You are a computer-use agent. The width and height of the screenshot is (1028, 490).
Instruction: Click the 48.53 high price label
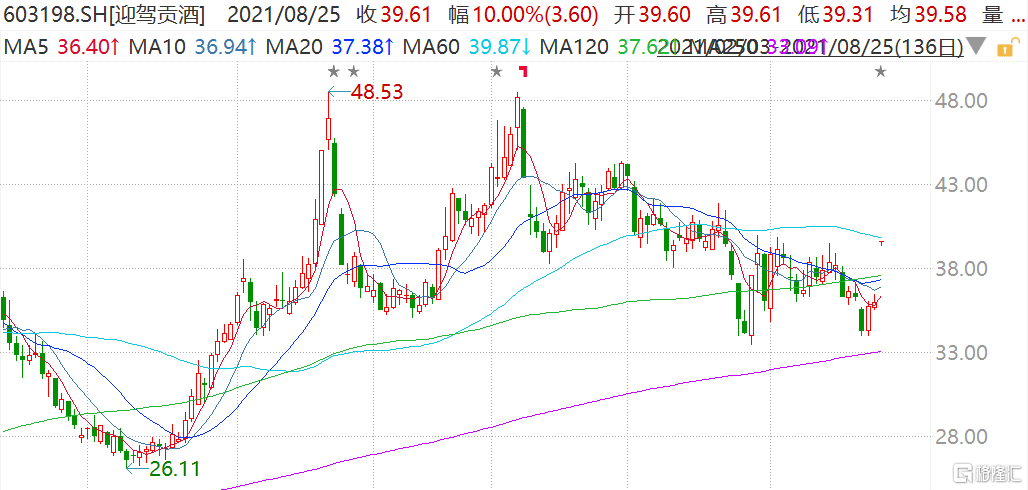(375, 91)
